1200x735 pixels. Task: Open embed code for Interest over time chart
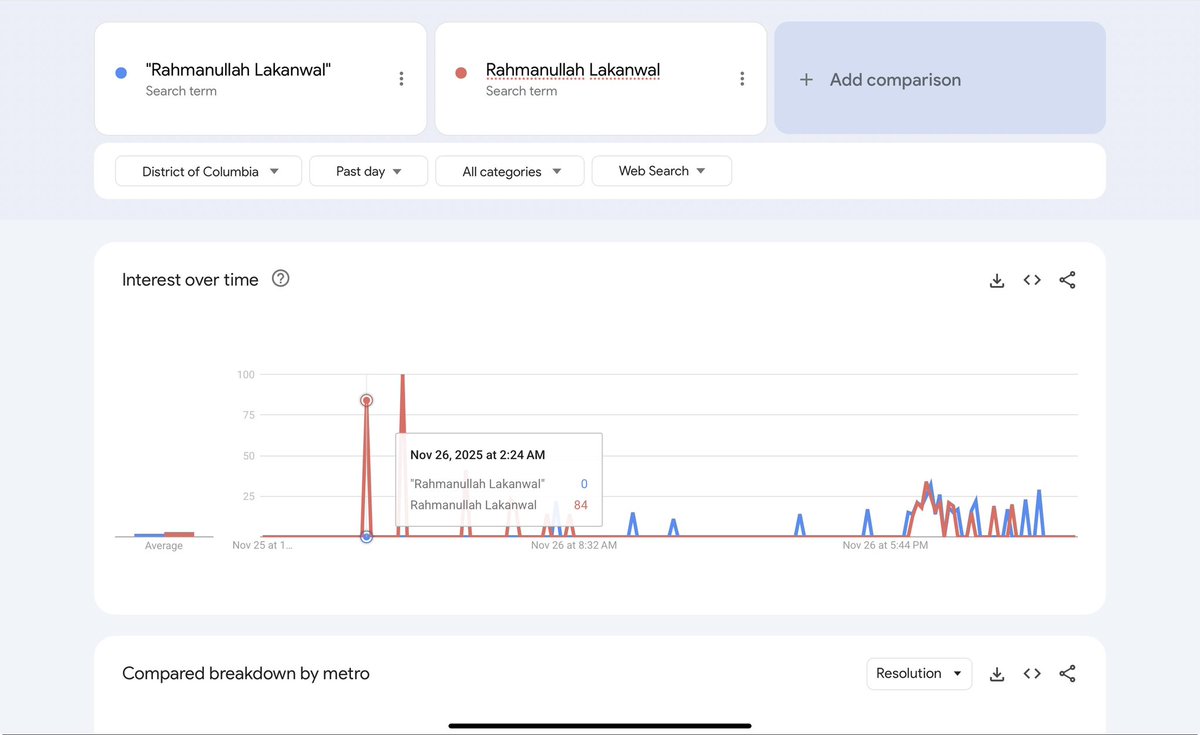click(1031, 280)
